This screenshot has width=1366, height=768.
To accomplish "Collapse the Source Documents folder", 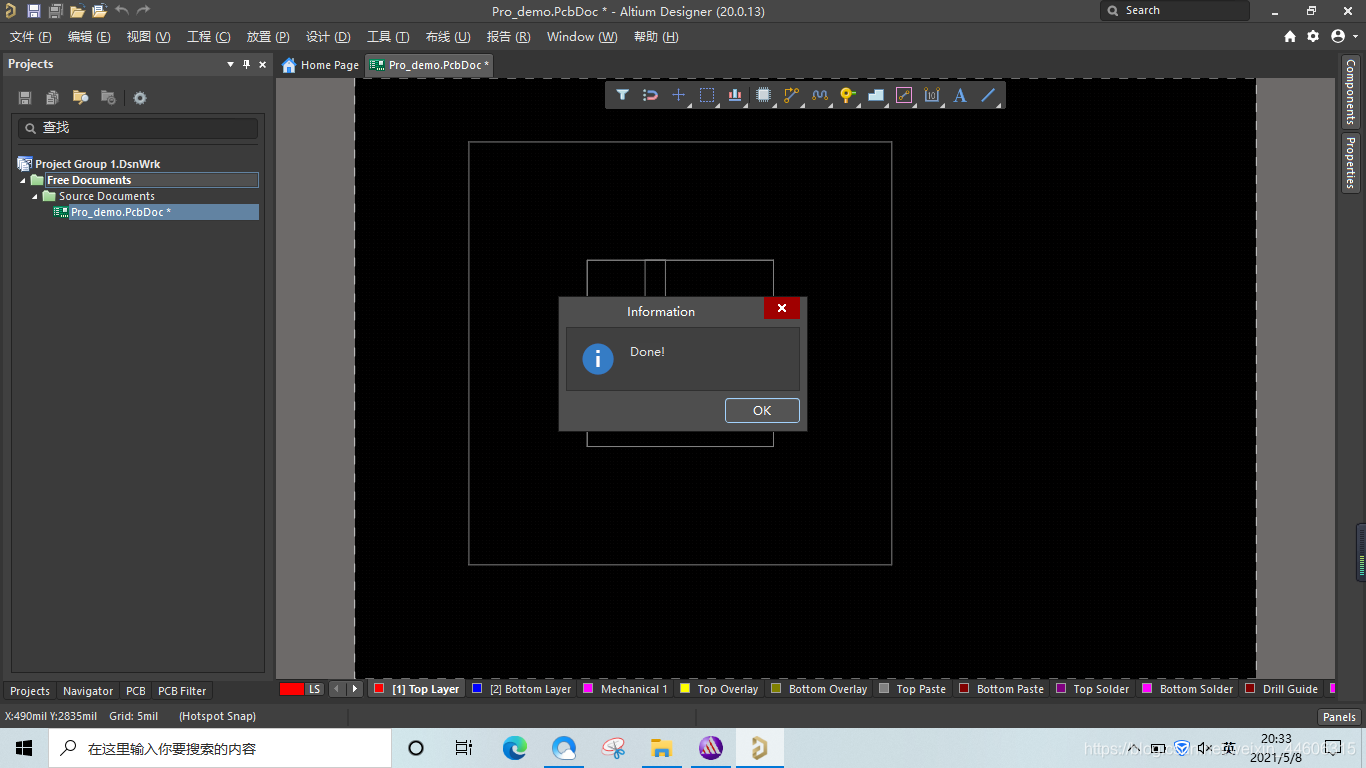I will 35,196.
